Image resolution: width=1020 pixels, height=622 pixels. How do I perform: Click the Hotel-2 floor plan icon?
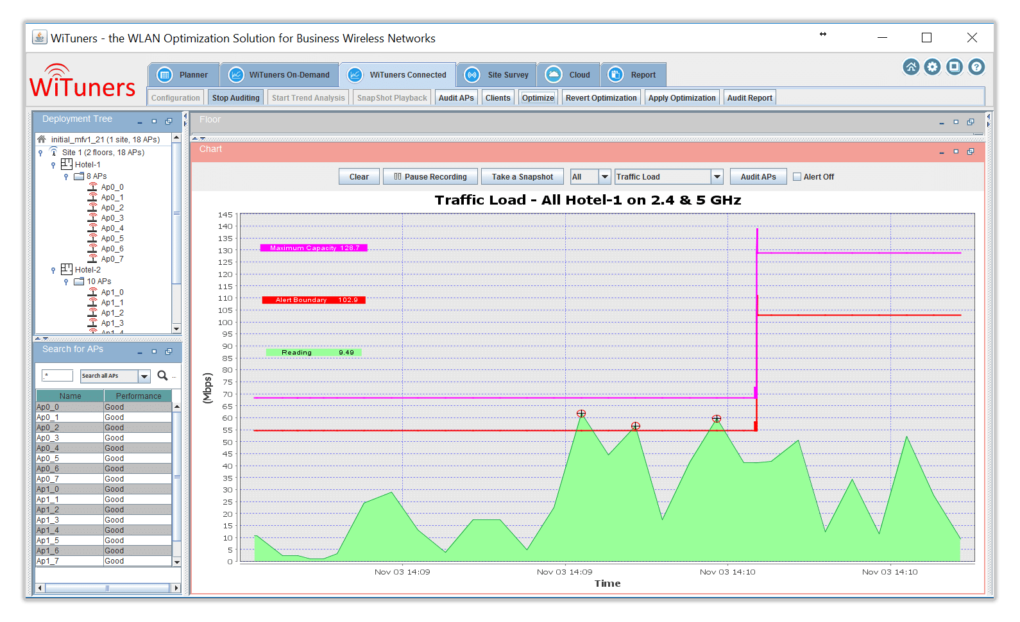tap(66, 269)
